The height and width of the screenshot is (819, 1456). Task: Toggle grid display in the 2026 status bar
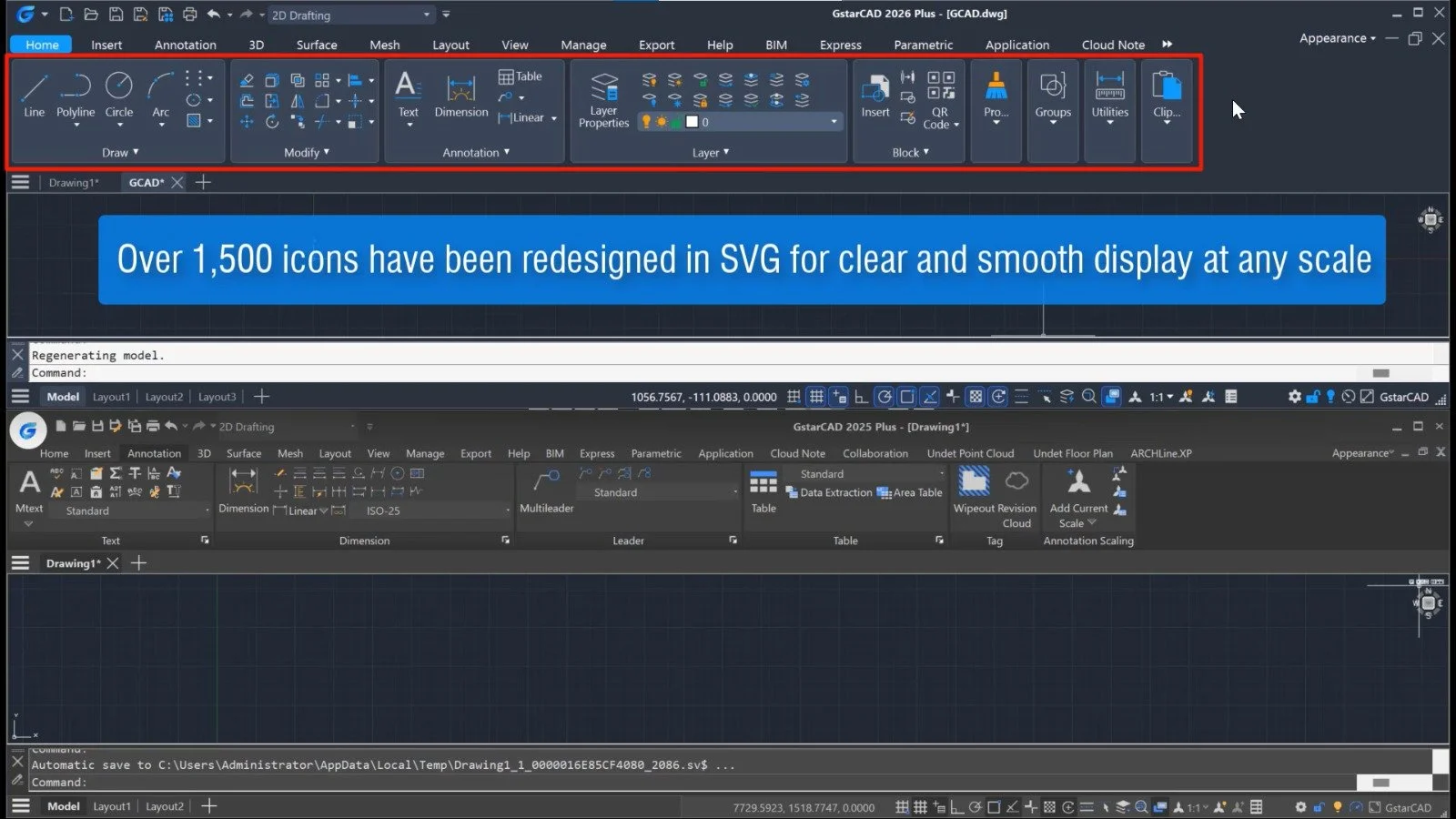817,397
